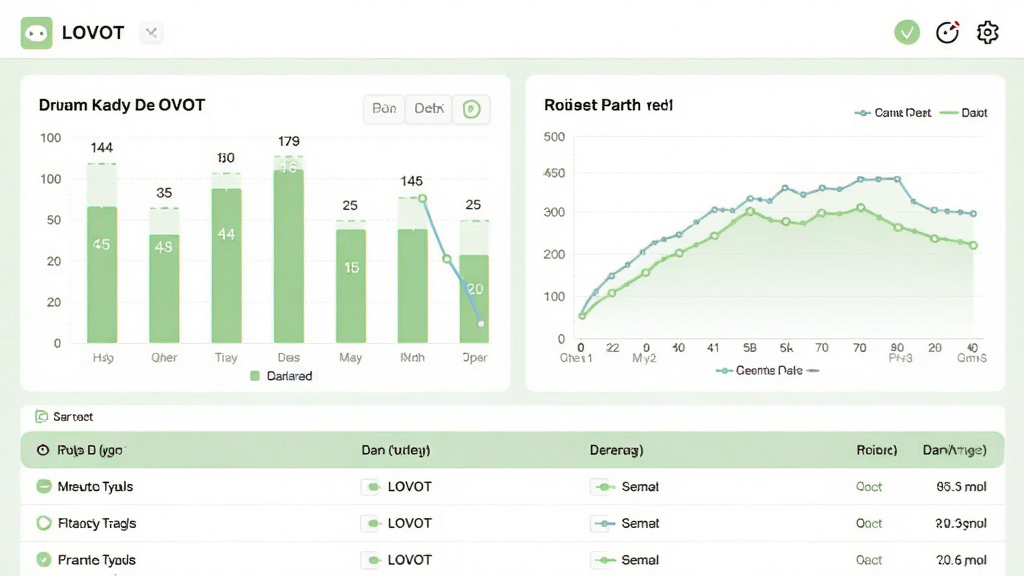Click the Semat line icon in the Prante Tyods row
1024x576 pixels.
click(x=604, y=560)
